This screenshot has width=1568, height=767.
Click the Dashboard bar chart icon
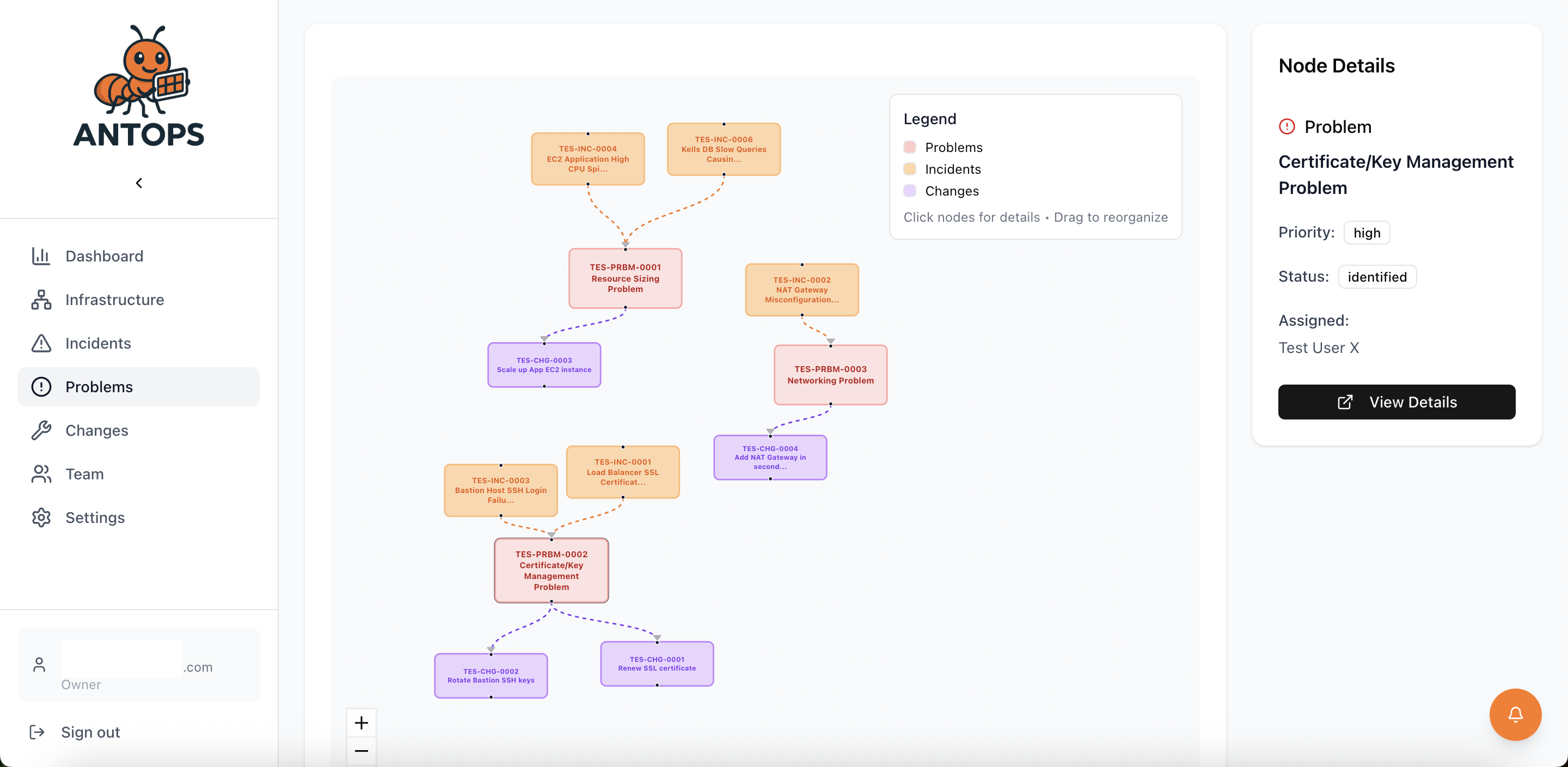[x=41, y=256]
